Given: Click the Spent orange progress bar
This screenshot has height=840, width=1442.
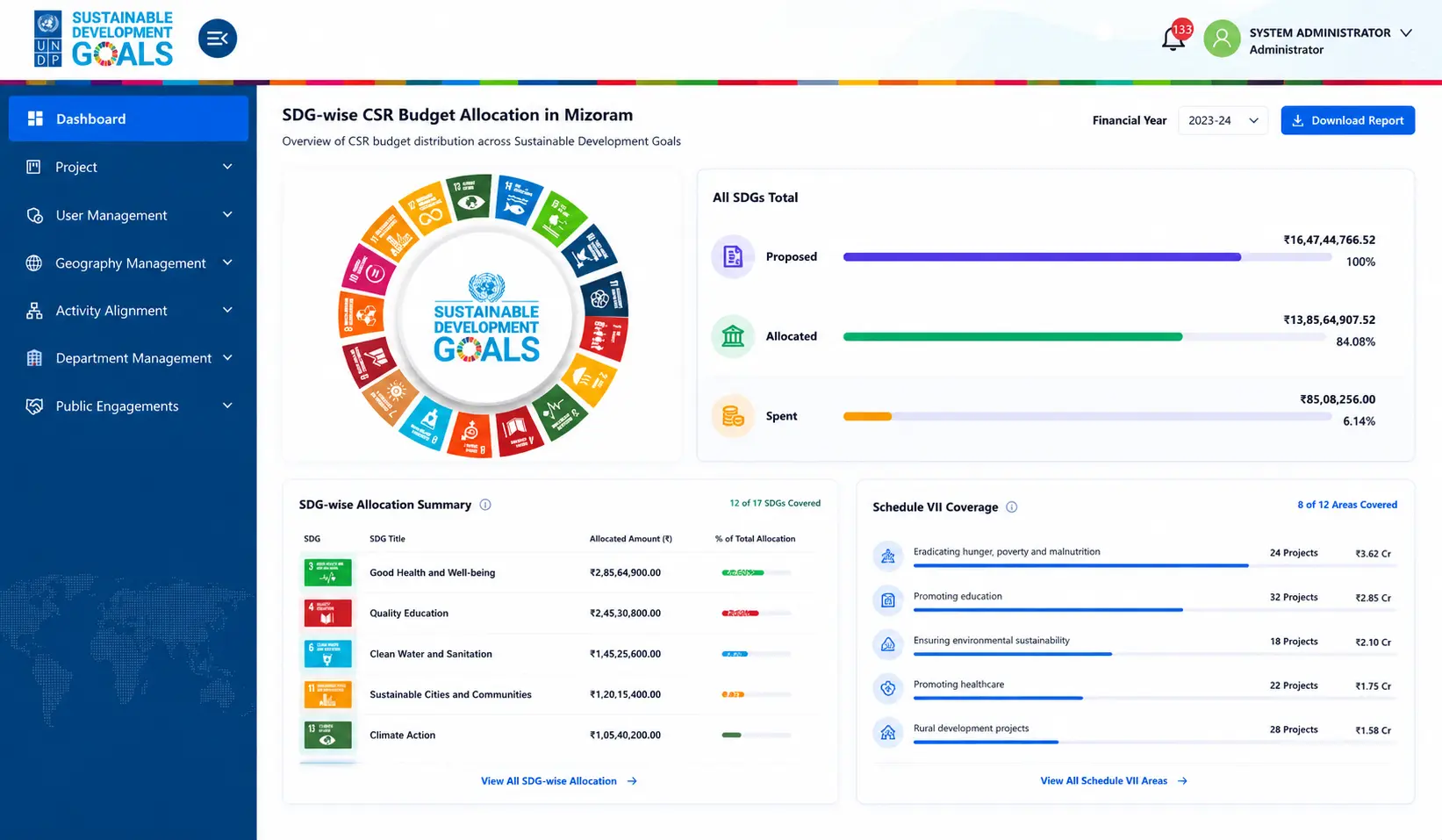Looking at the screenshot, I should (x=867, y=417).
